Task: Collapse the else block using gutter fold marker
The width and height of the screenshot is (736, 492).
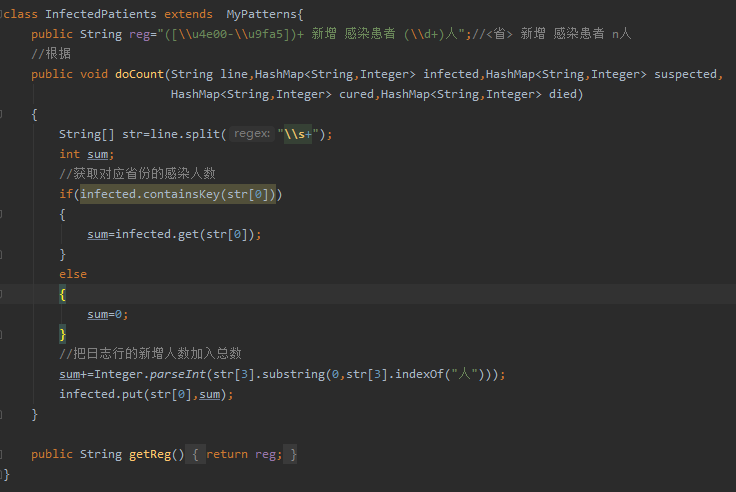Action: (3, 294)
